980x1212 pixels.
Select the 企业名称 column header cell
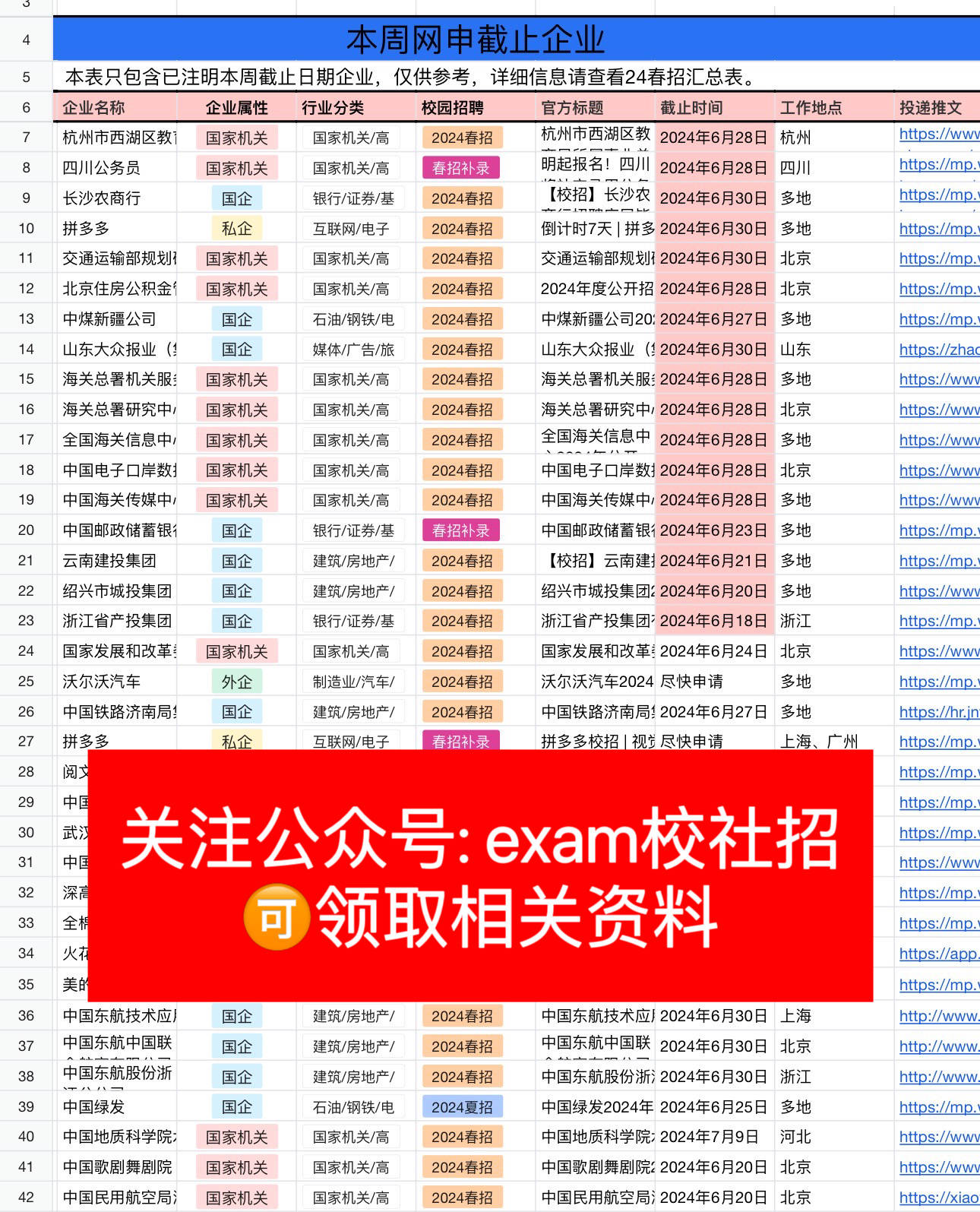tap(115, 107)
